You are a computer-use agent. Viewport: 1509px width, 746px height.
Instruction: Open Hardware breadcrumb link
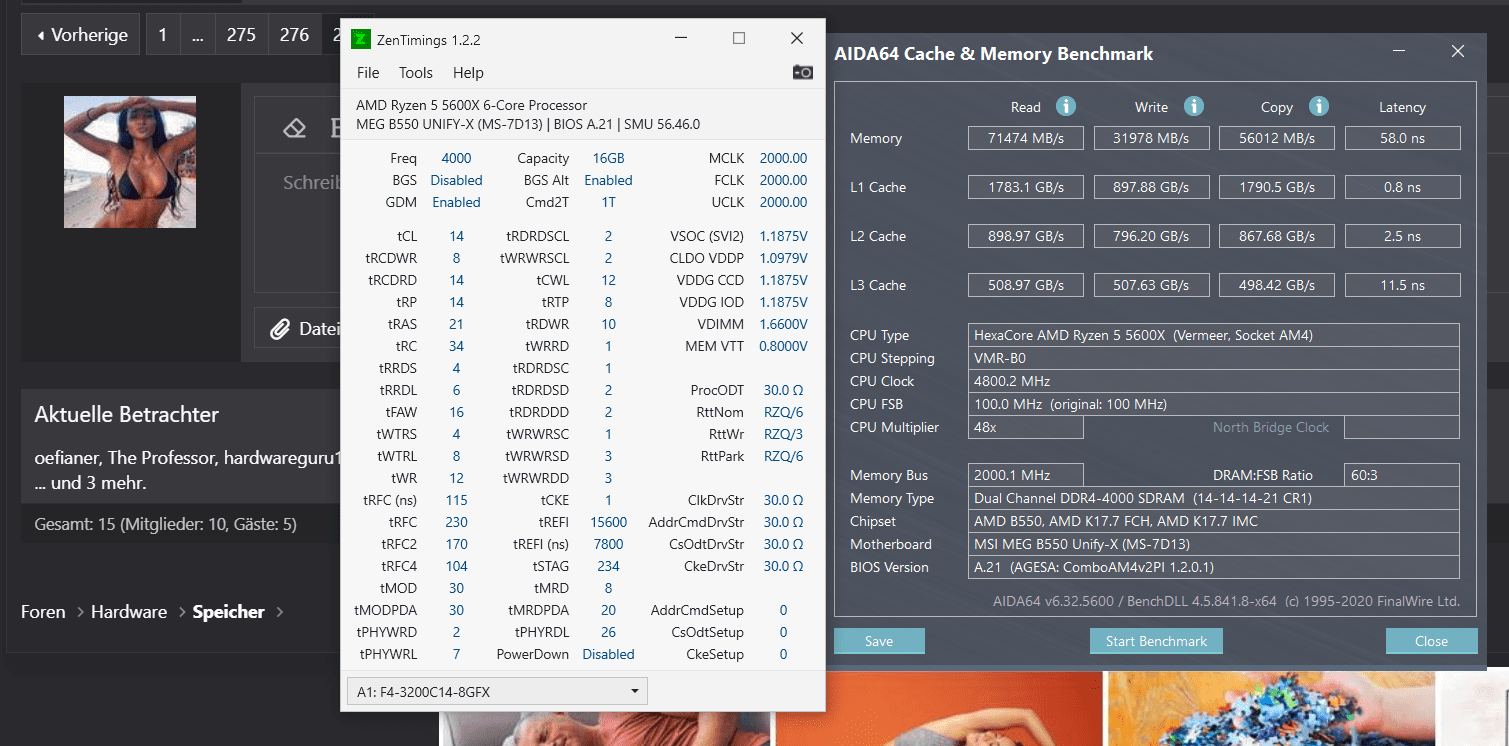[x=129, y=611]
